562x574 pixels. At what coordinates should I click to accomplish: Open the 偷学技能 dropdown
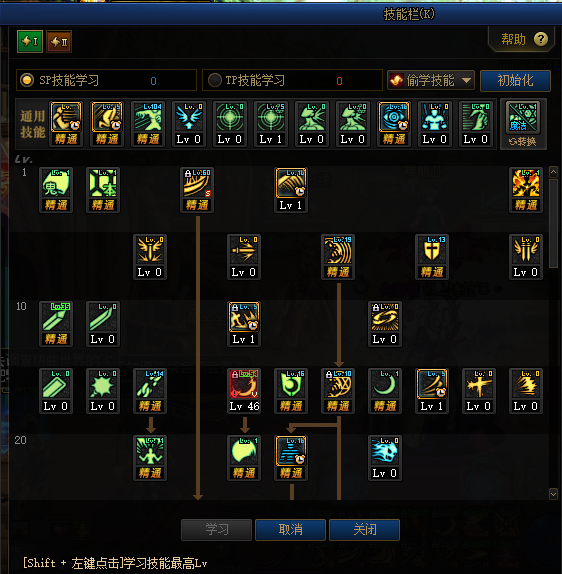pos(431,80)
